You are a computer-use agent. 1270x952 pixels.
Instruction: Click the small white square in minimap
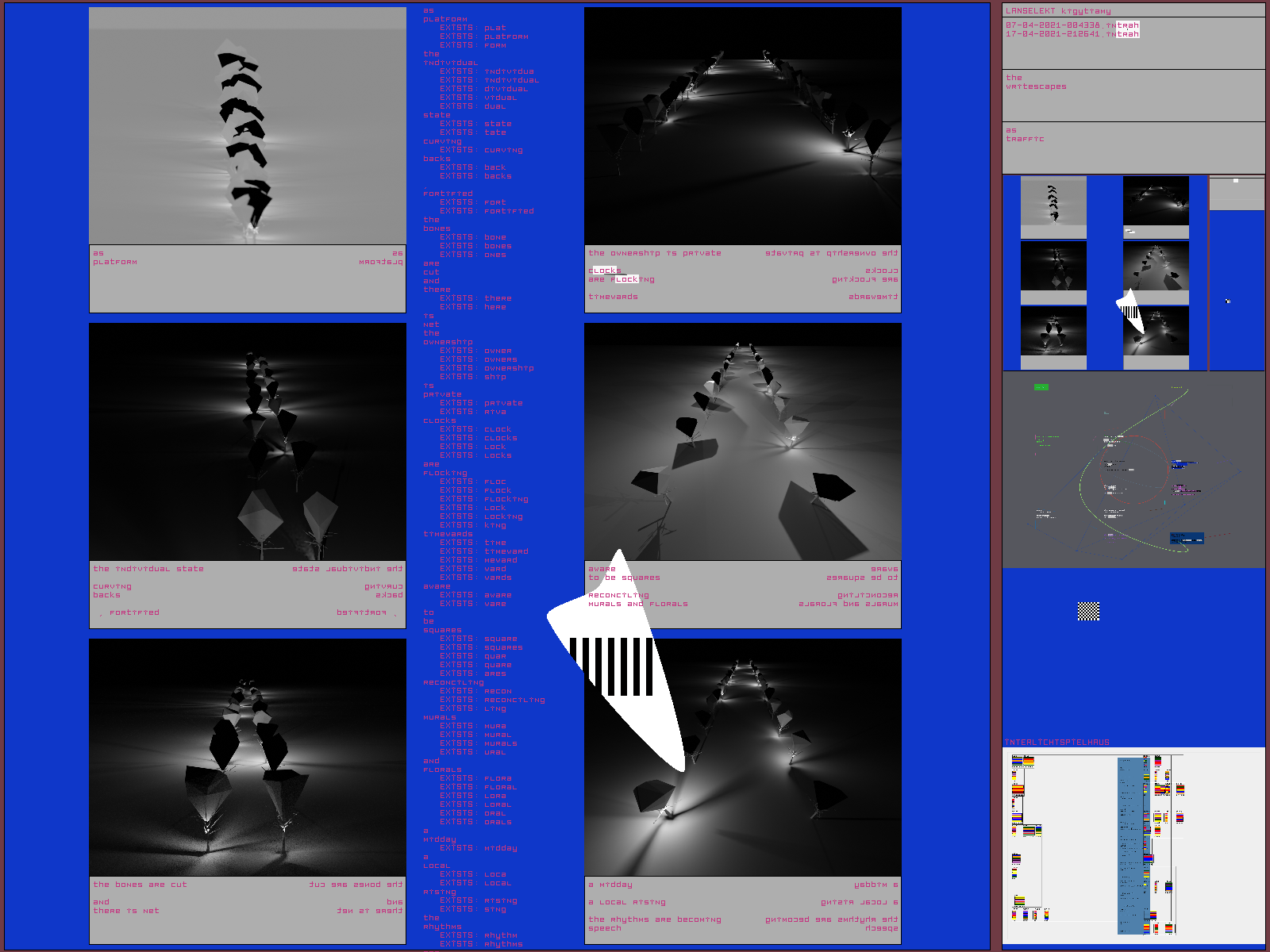tap(1235, 181)
